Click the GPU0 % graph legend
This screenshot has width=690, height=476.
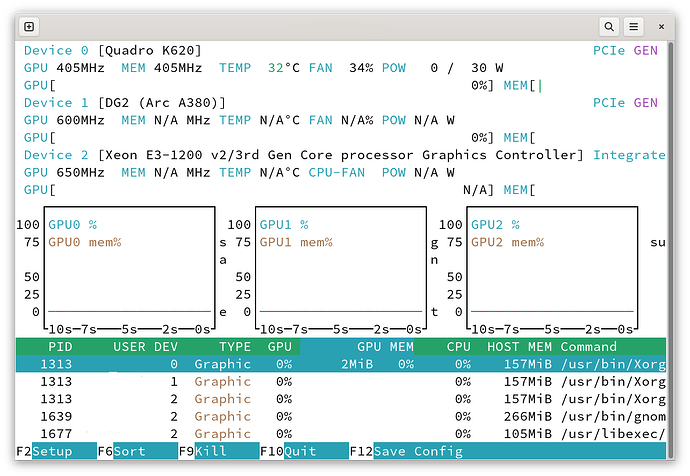(73, 225)
